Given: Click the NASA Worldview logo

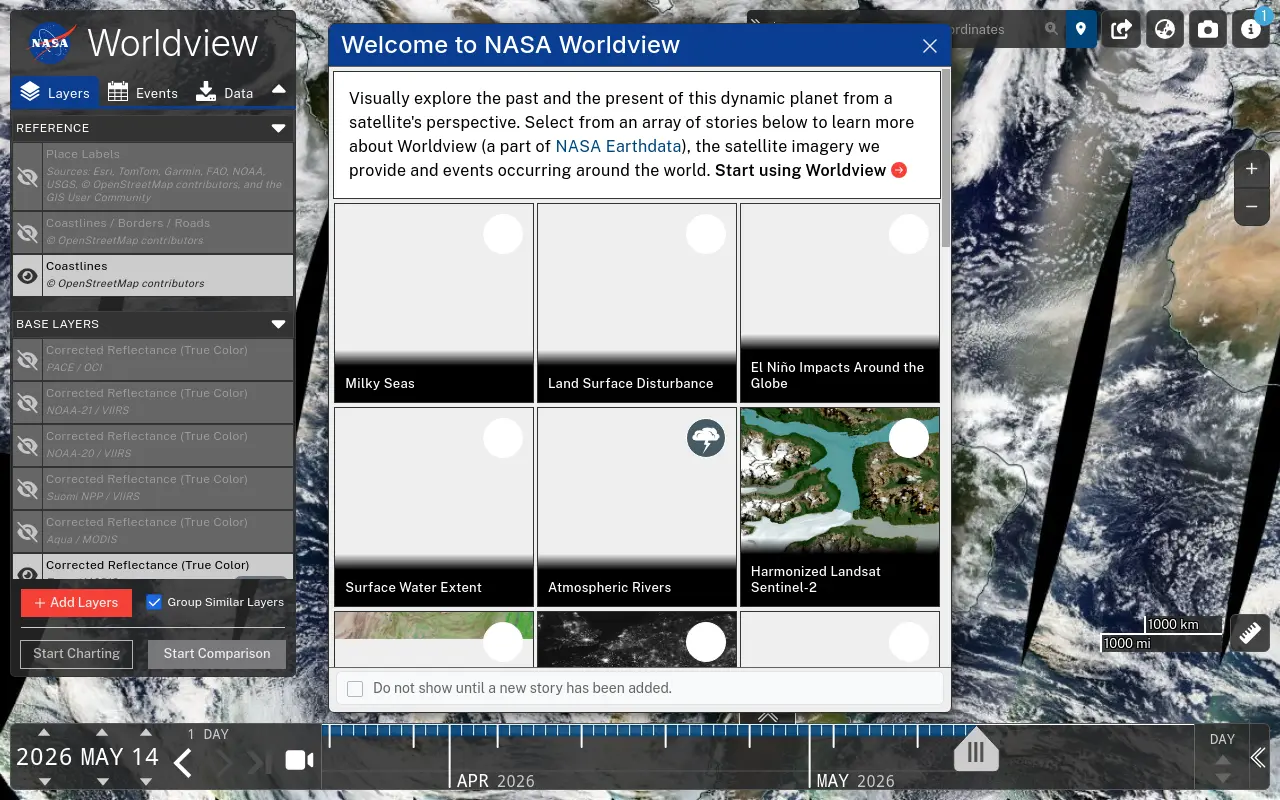Looking at the screenshot, I should [x=143, y=43].
